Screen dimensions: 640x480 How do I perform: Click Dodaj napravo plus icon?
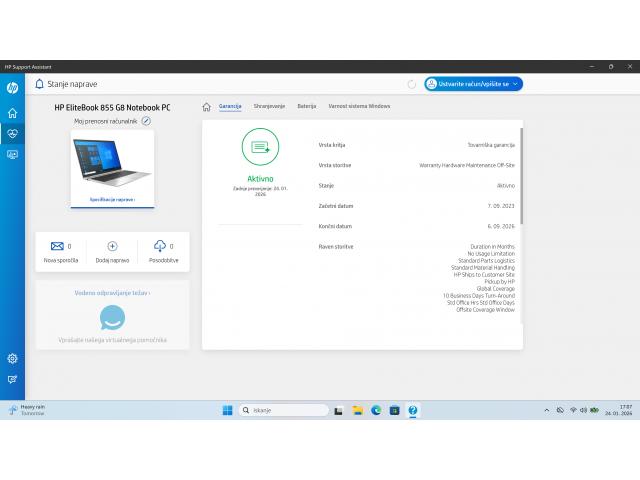[112, 246]
